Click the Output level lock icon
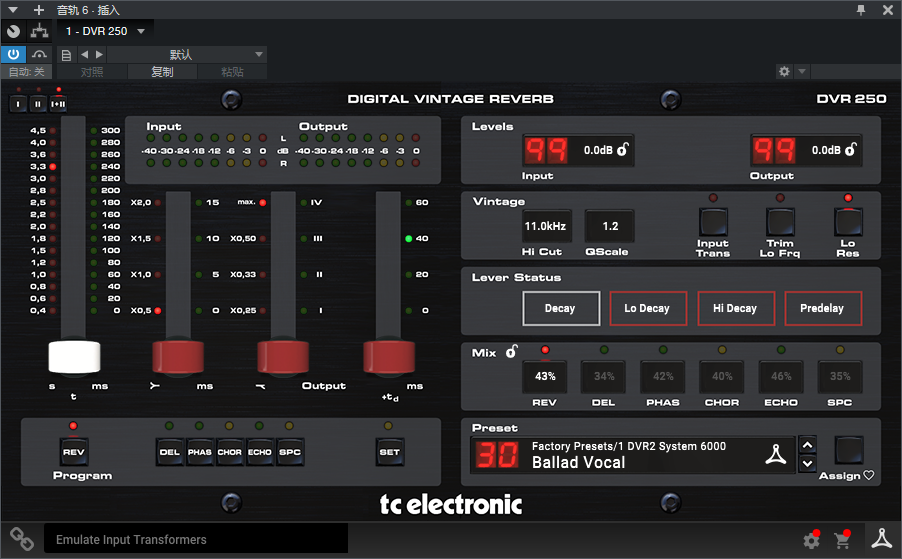Viewport: 902px width, 559px height. (850, 150)
